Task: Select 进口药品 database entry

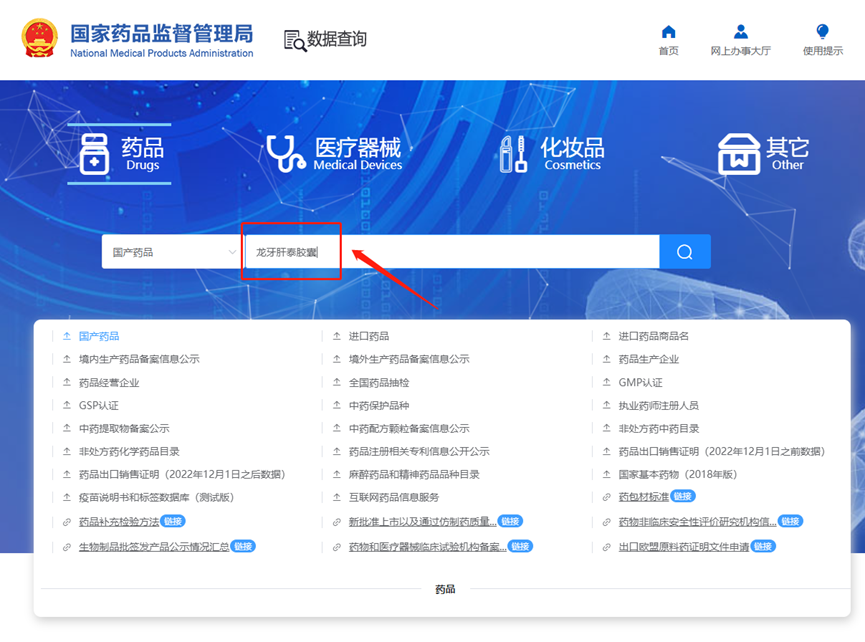Action: coord(369,336)
